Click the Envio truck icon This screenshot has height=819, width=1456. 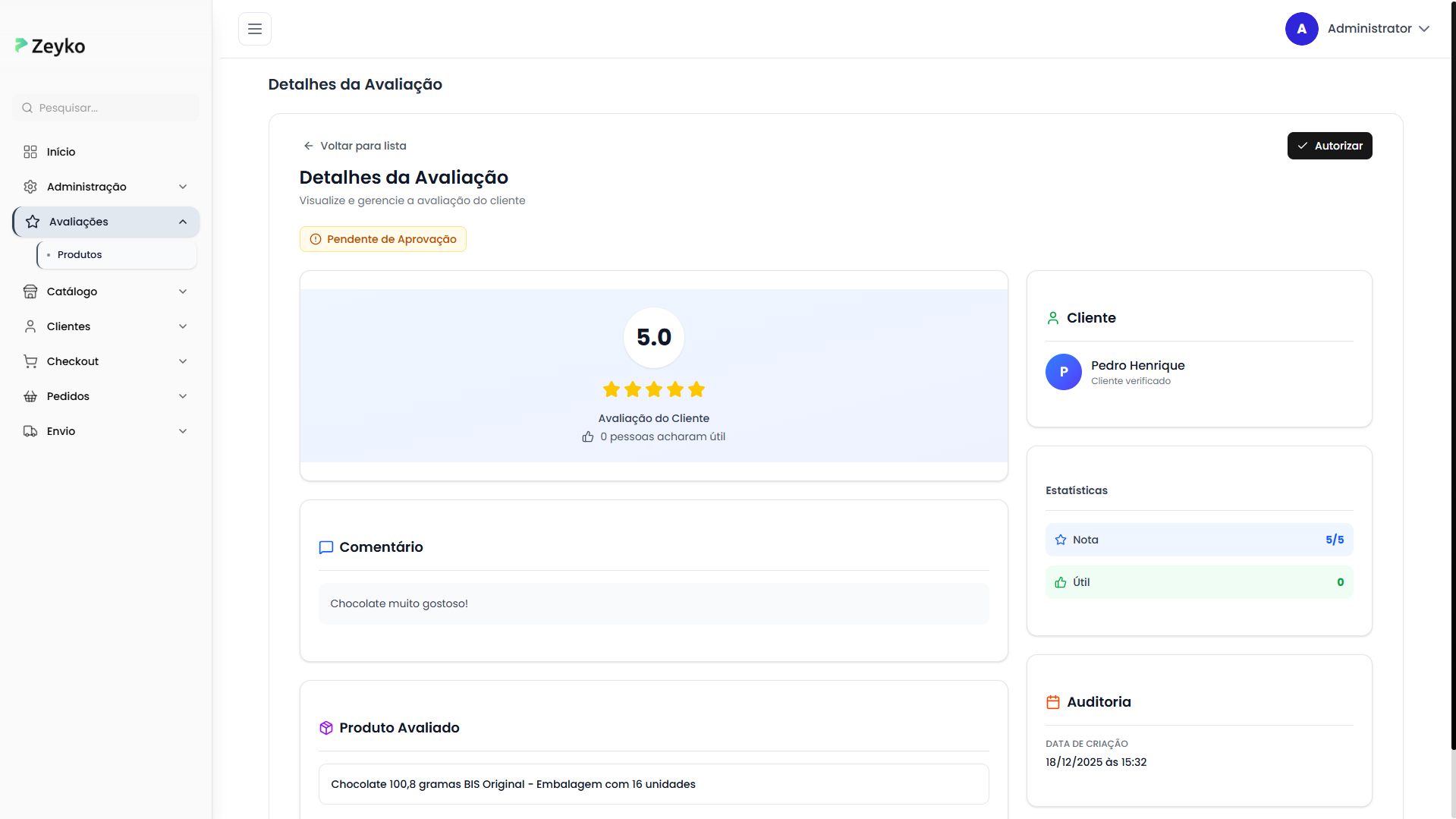[x=30, y=431]
